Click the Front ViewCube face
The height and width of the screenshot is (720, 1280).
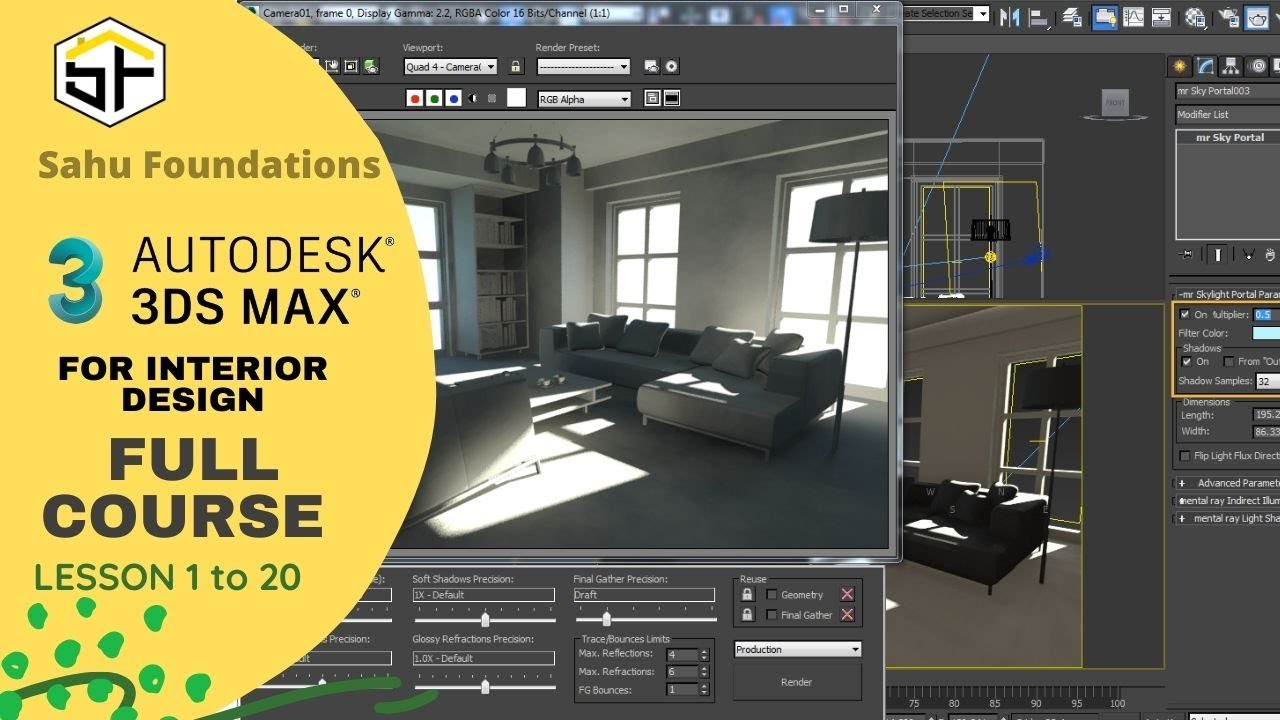tap(1115, 102)
